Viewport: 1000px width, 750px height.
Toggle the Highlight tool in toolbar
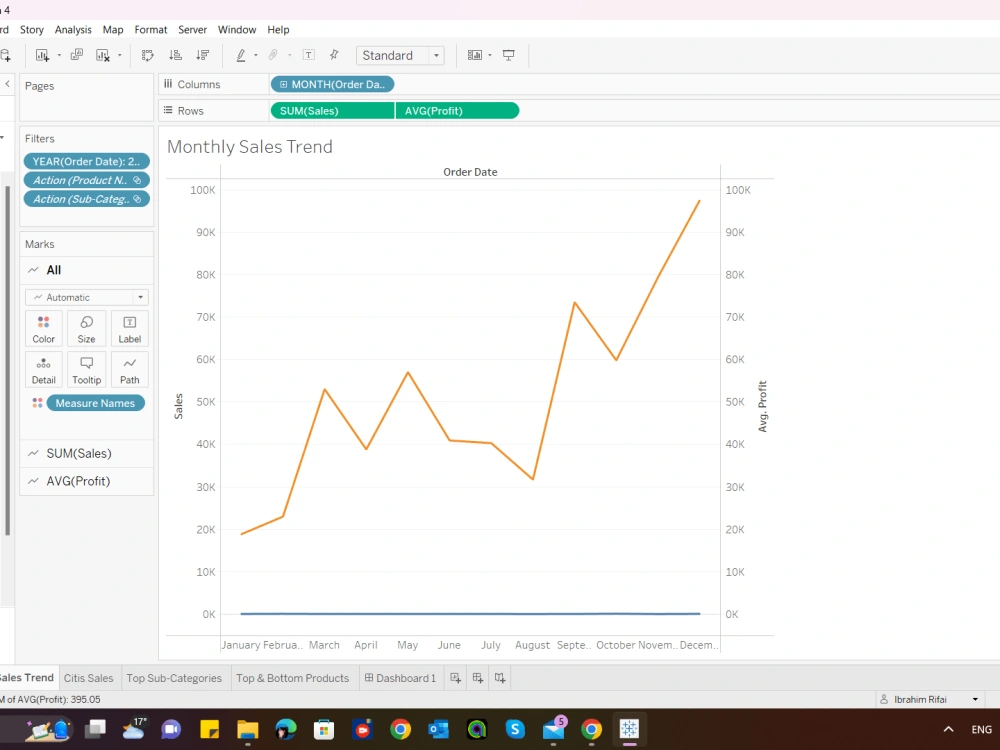click(241, 55)
